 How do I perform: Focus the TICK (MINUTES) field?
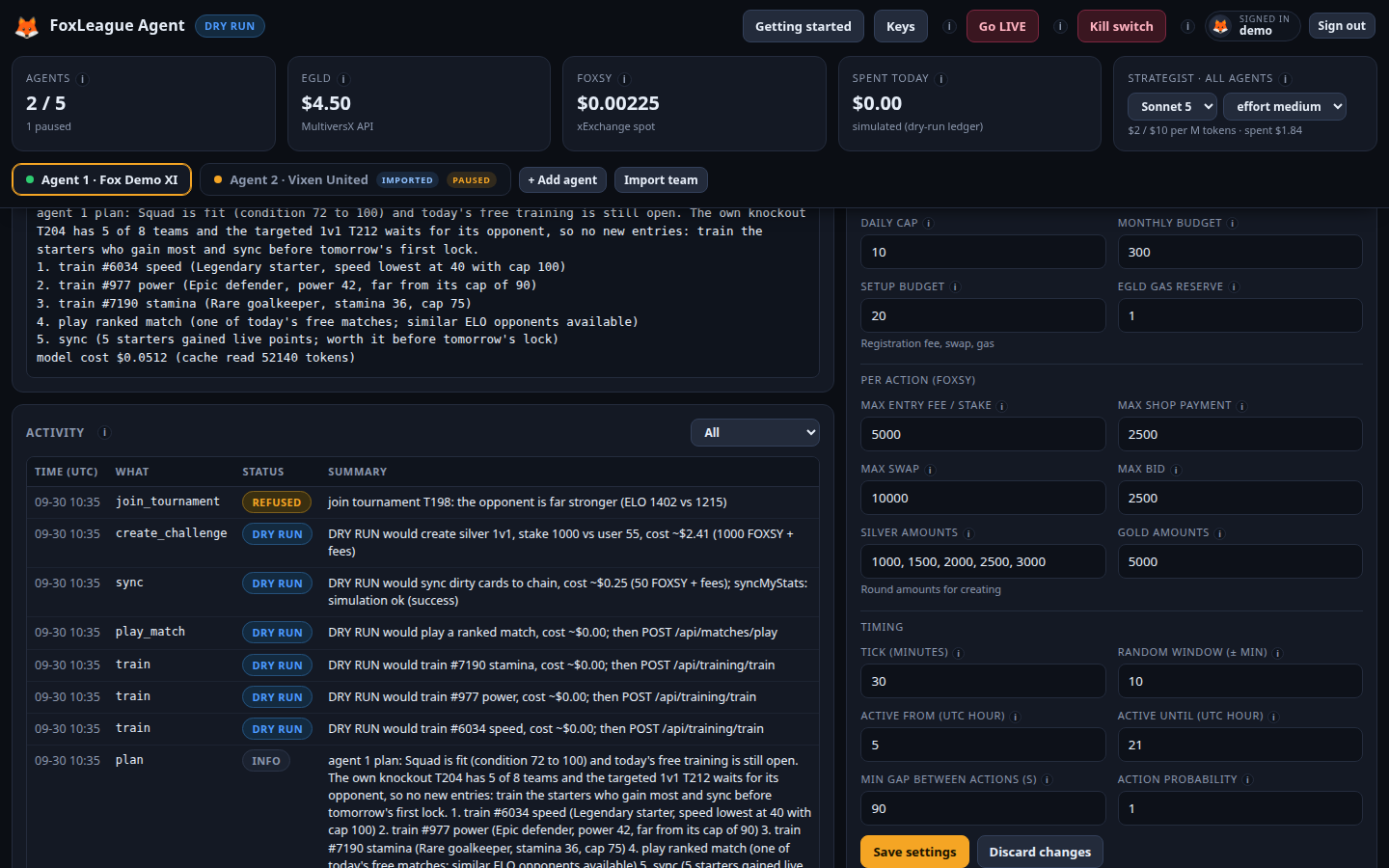point(983,681)
